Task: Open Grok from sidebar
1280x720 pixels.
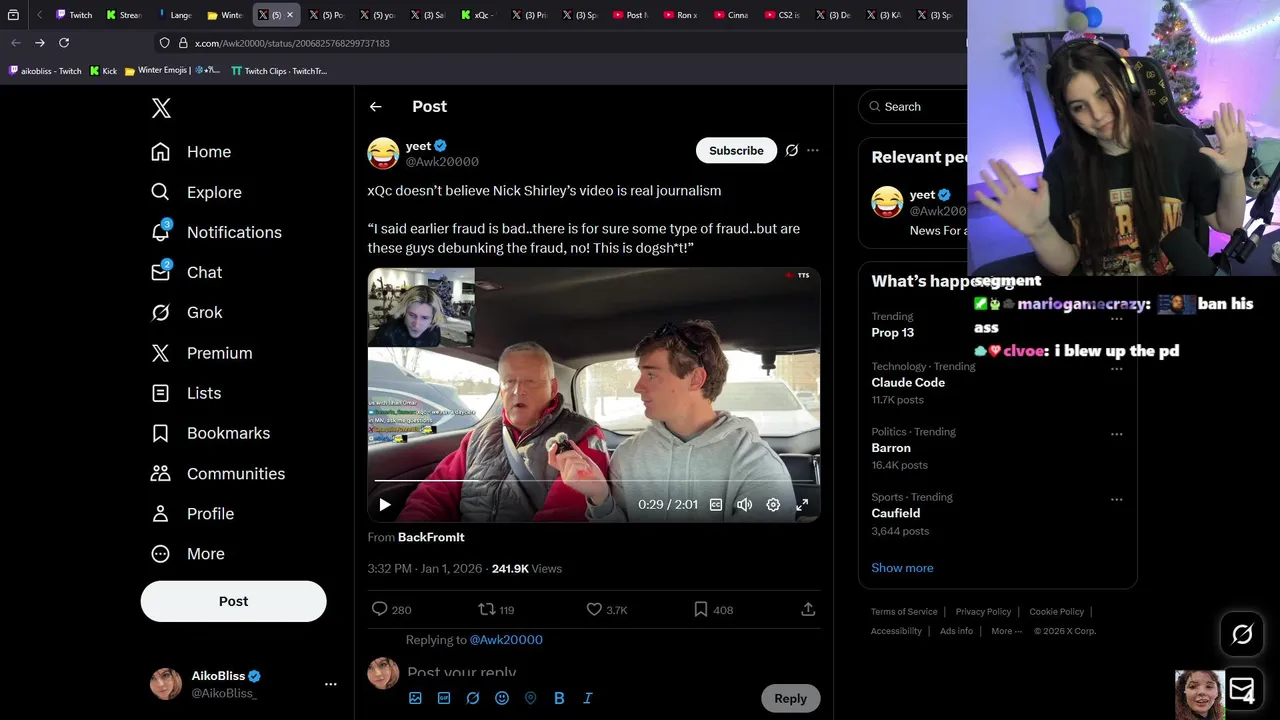Action: point(187,312)
